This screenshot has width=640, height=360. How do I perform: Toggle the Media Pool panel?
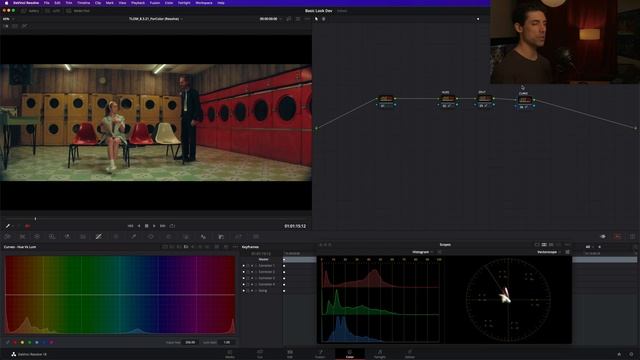(x=78, y=11)
